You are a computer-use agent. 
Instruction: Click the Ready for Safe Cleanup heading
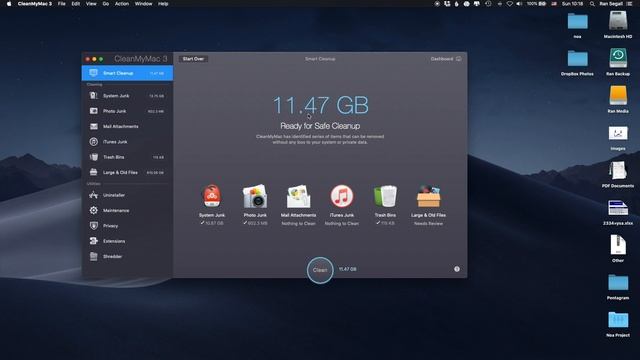(320, 126)
